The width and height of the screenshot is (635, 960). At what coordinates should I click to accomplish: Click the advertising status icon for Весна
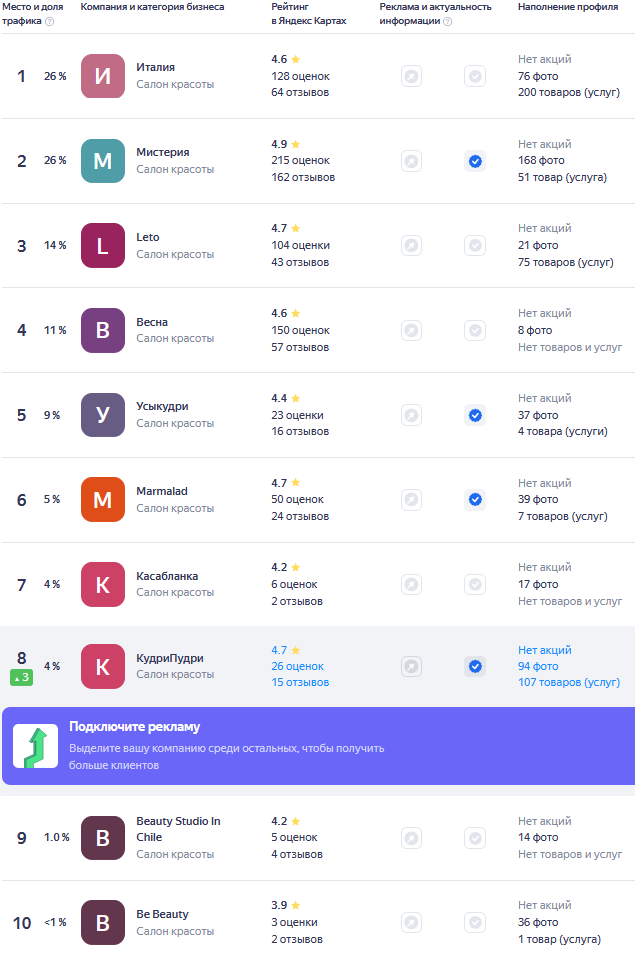pos(411,331)
